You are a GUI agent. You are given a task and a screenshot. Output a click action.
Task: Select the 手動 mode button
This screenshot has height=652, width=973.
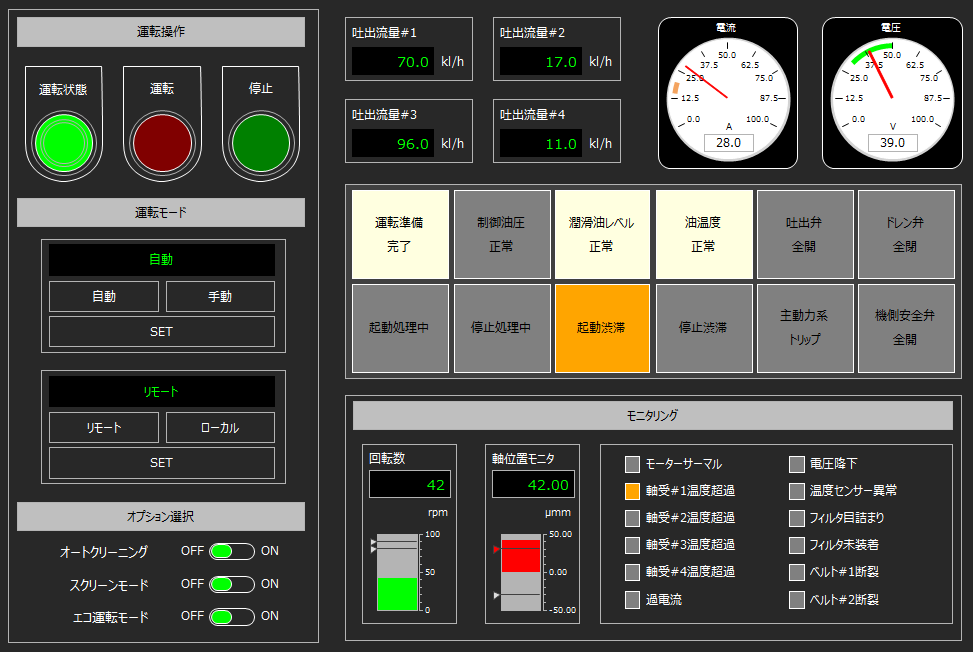(x=220, y=297)
